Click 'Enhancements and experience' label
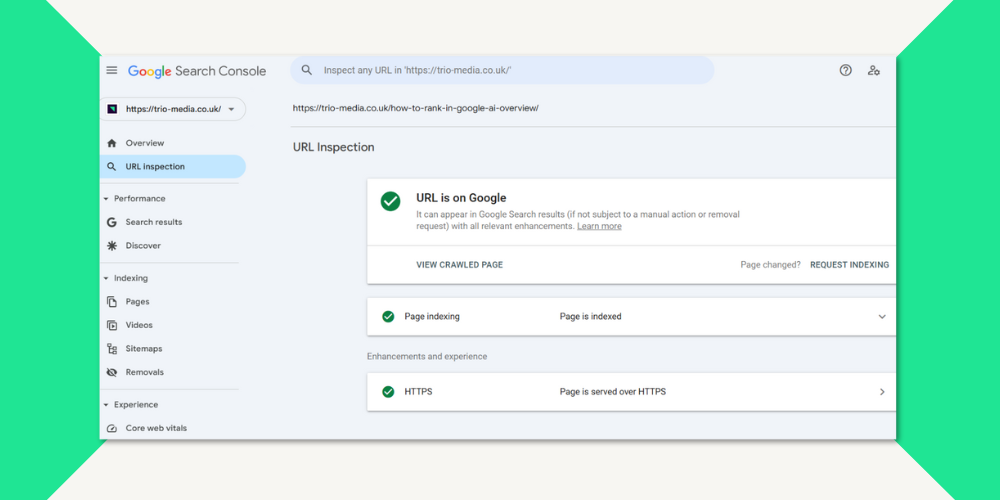 427,357
